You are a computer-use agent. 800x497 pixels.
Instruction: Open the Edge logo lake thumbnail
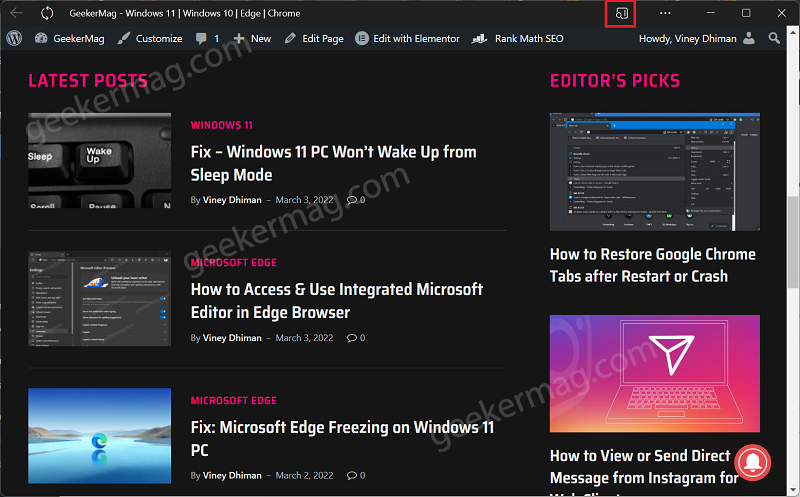coord(99,436)
